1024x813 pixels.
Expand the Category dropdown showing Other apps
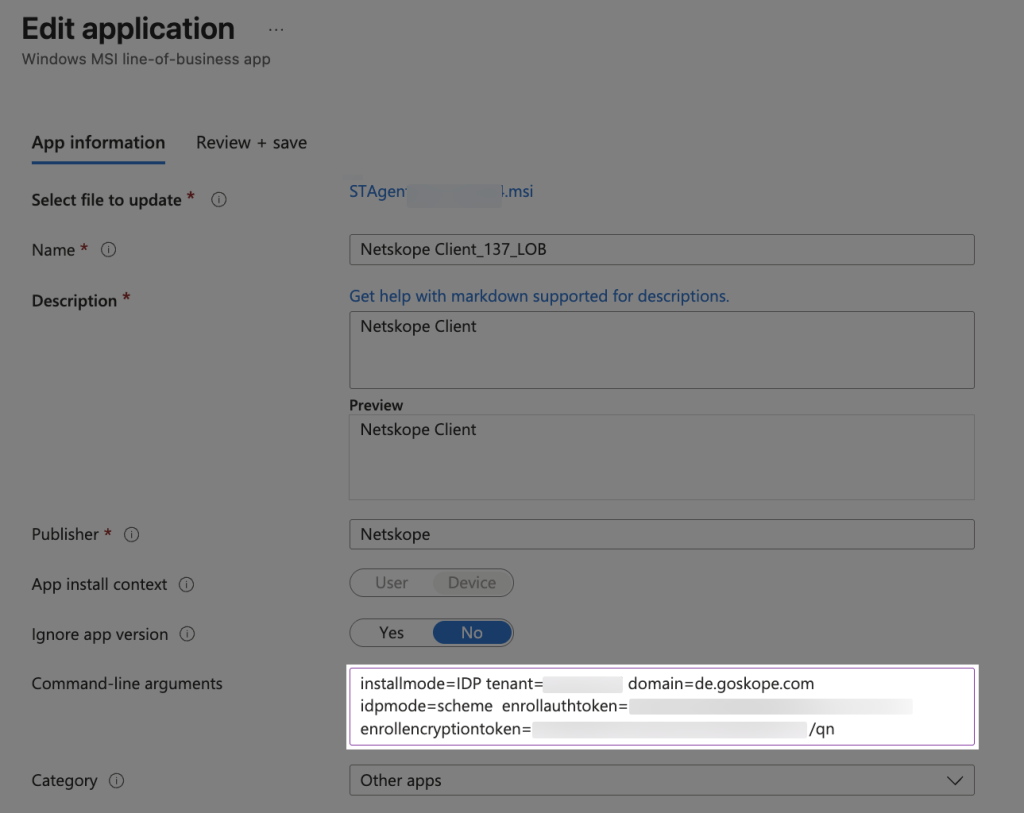pyautogui.click(x=662, y=780)
